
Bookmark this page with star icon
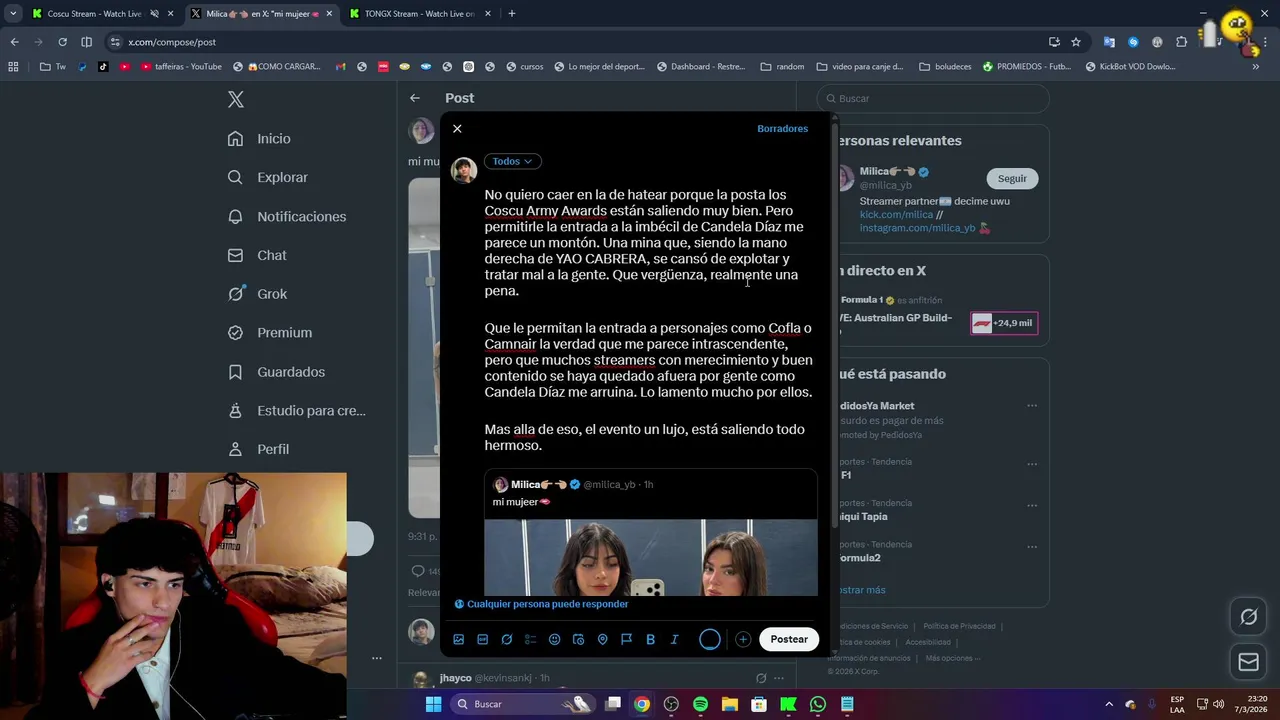pos(1076,42)
